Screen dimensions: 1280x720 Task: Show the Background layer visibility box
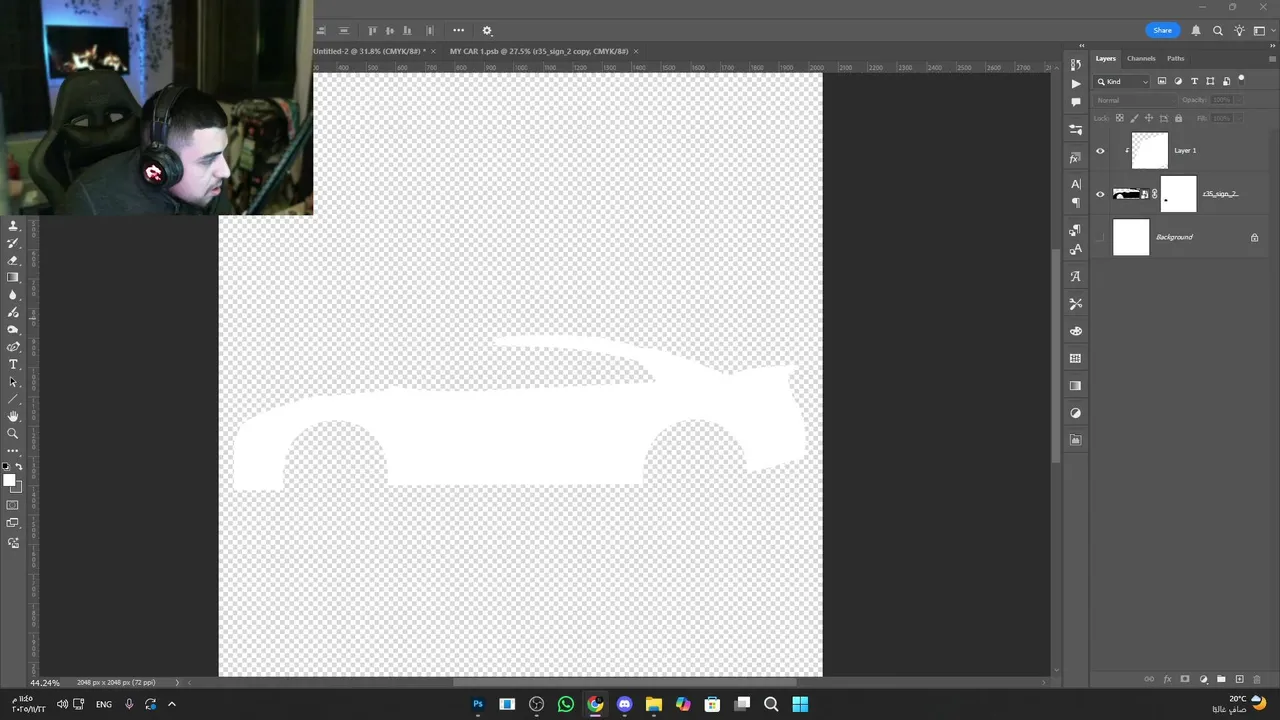[x=1100, y=237]
